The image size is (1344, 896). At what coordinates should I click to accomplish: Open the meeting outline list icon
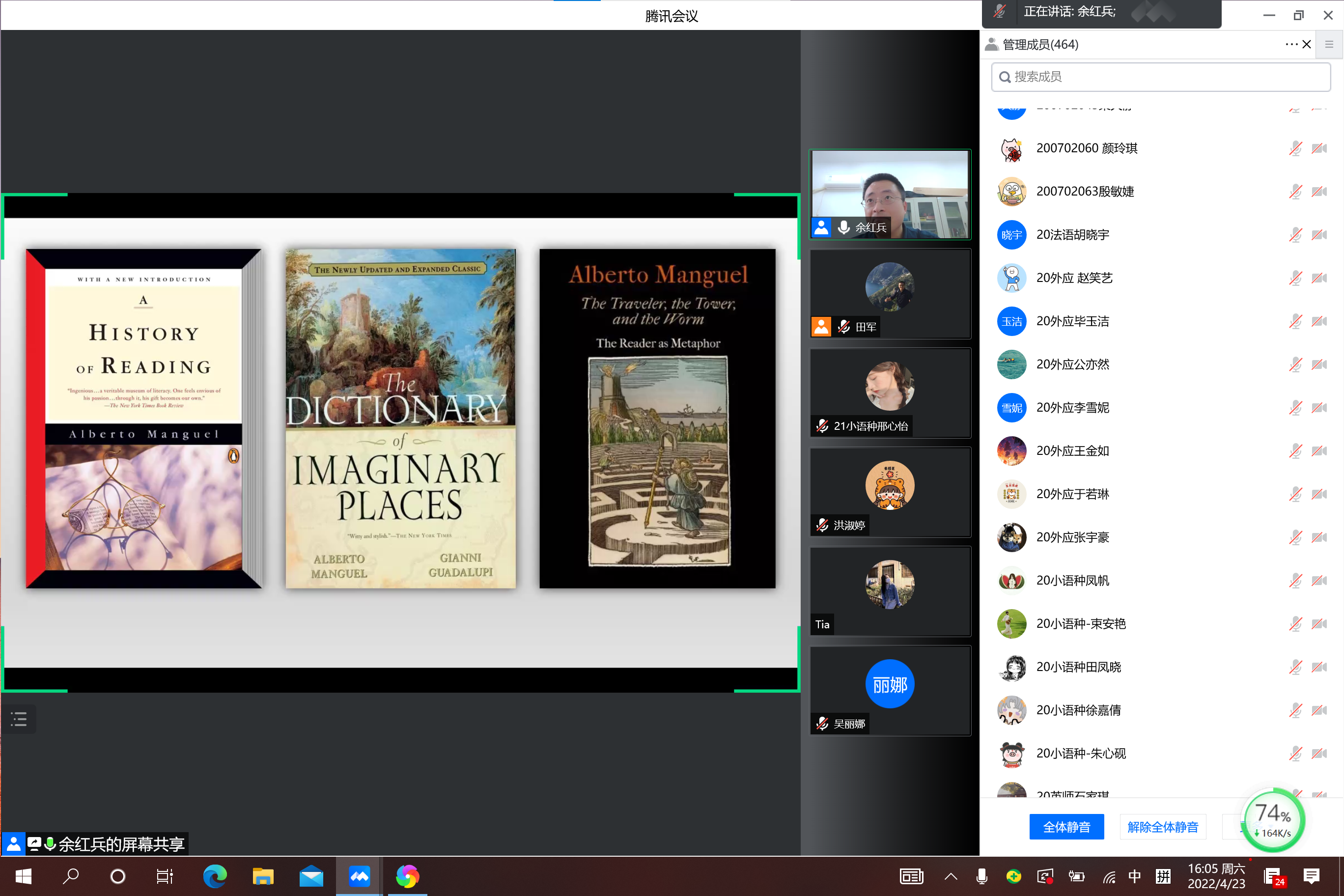click(19, 719)
